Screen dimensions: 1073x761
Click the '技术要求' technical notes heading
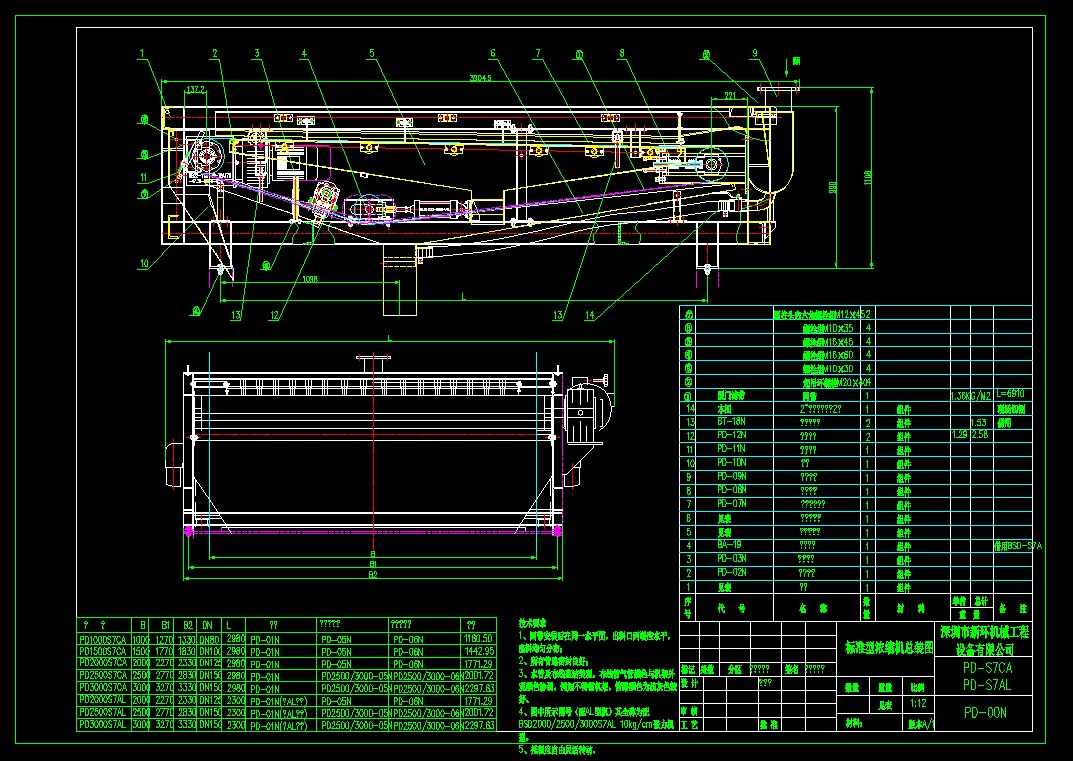[x=532, y=623]
